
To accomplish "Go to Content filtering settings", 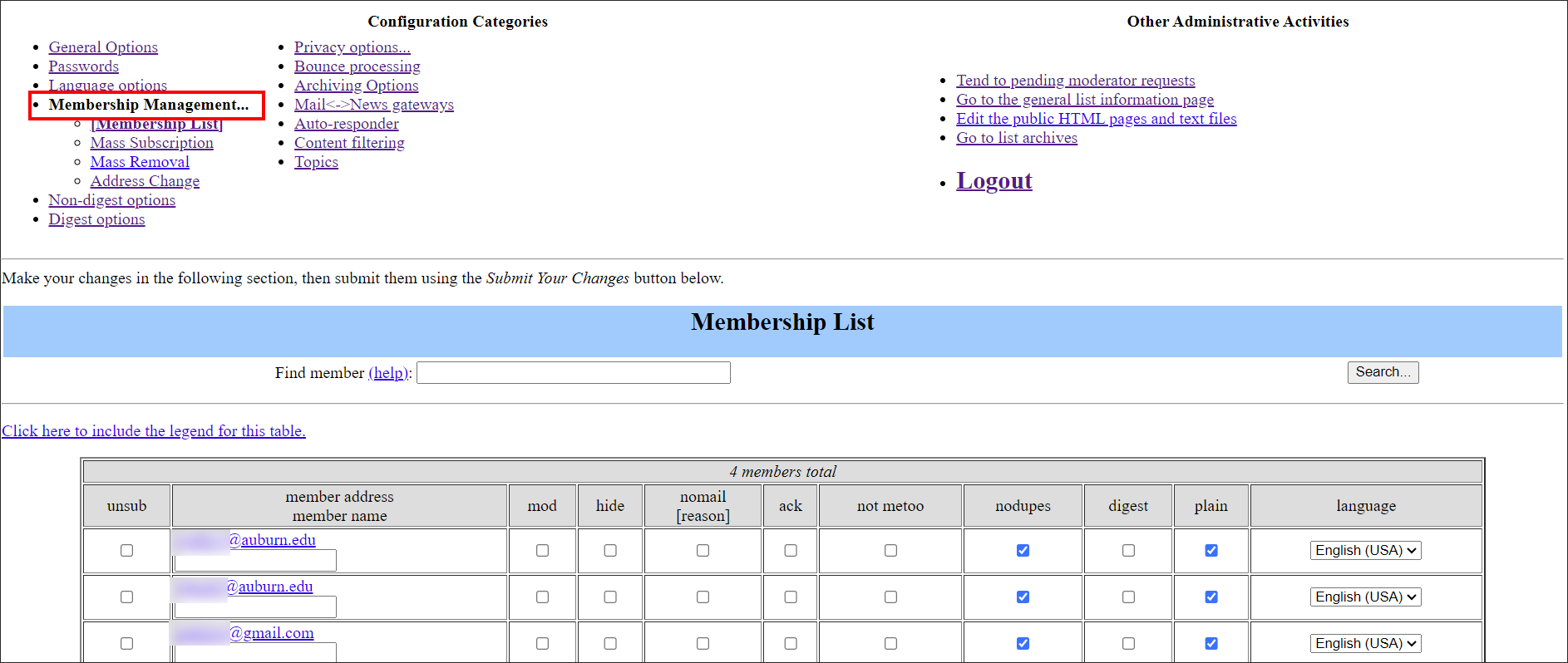I will [349, 143].
